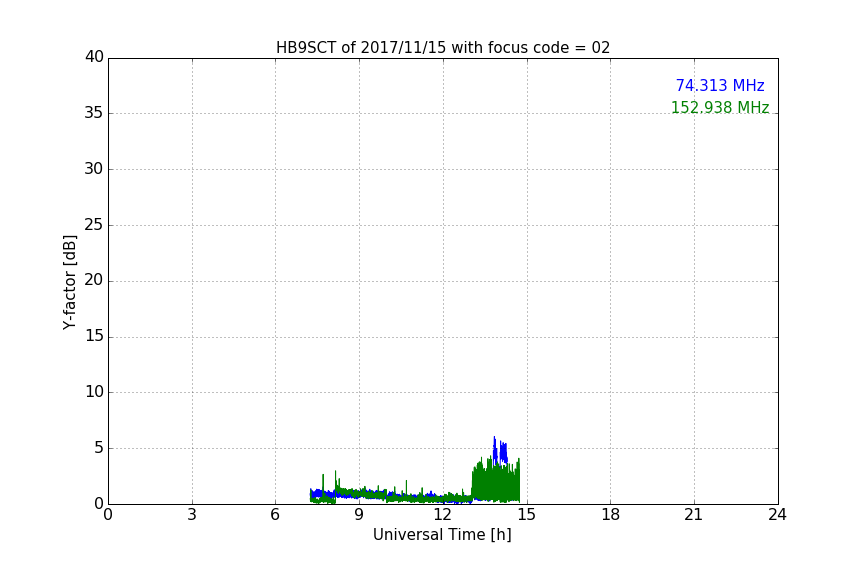Click the x-axis tick value 15
Image resolution: width=864 pixels, height=576 pixels.
click(x=527, y=515)
